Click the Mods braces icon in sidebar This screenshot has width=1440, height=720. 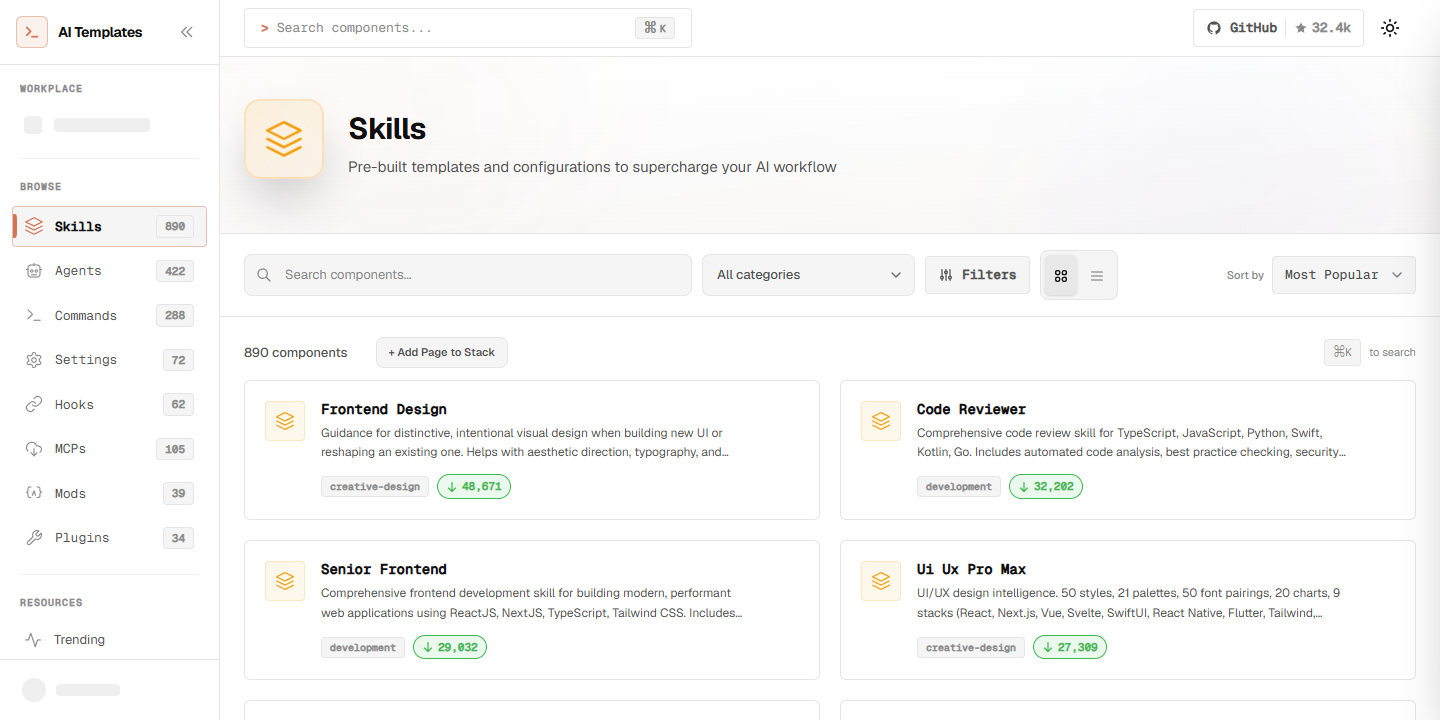coord(34,494)
